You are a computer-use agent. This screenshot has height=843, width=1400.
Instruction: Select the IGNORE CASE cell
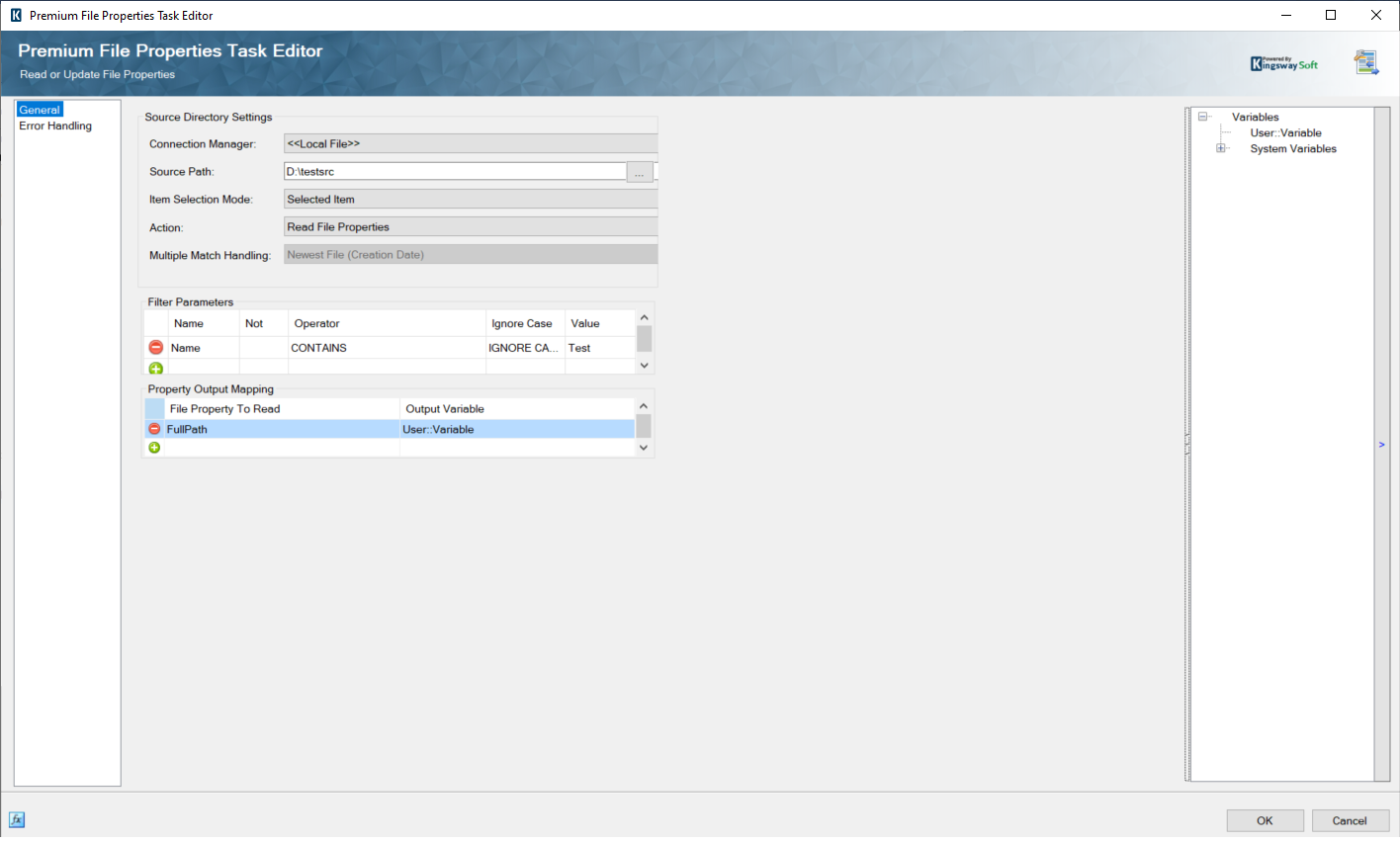(x=525, y=348)
